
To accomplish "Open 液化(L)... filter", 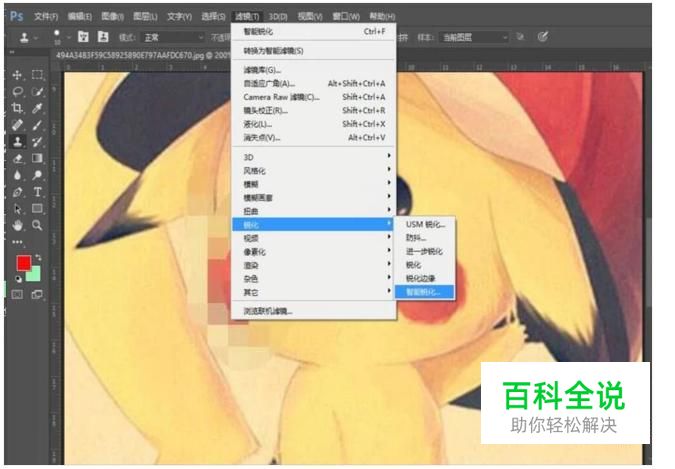I will coord(314,124).
